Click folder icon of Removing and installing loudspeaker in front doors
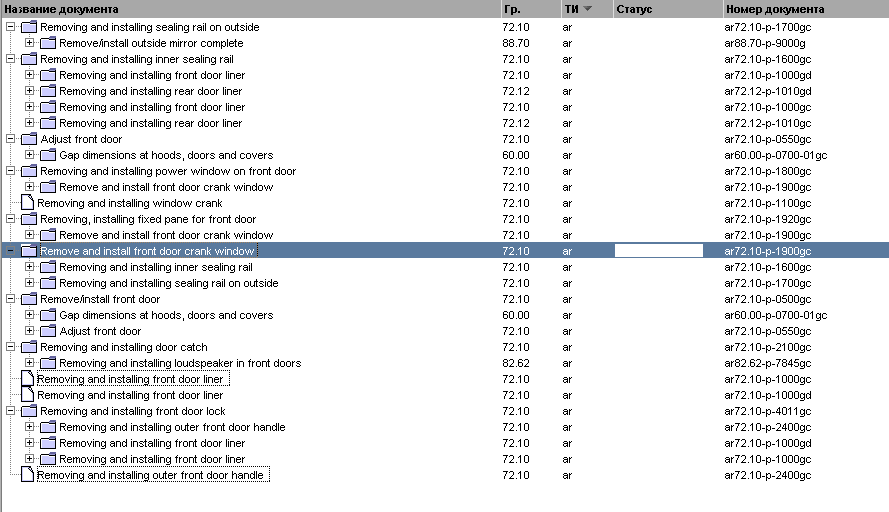This screenshot has height=512, width=889. 48,363
